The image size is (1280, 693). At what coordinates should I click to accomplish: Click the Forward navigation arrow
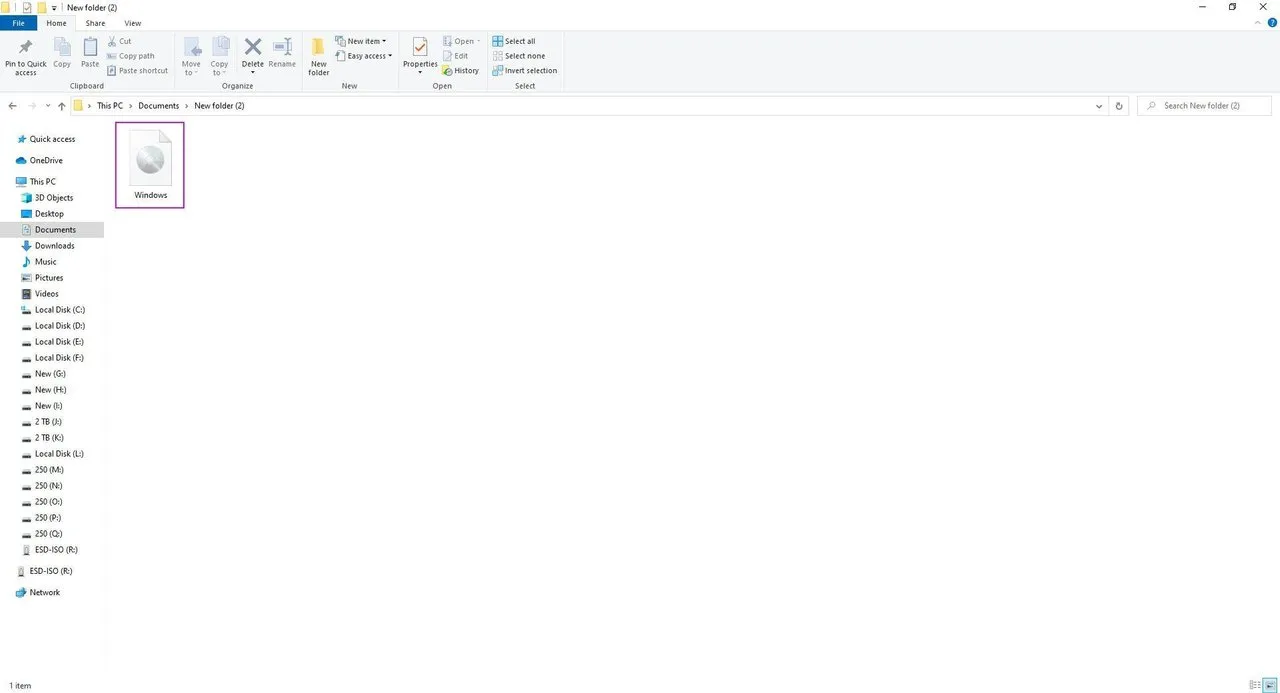coord(32,106)
